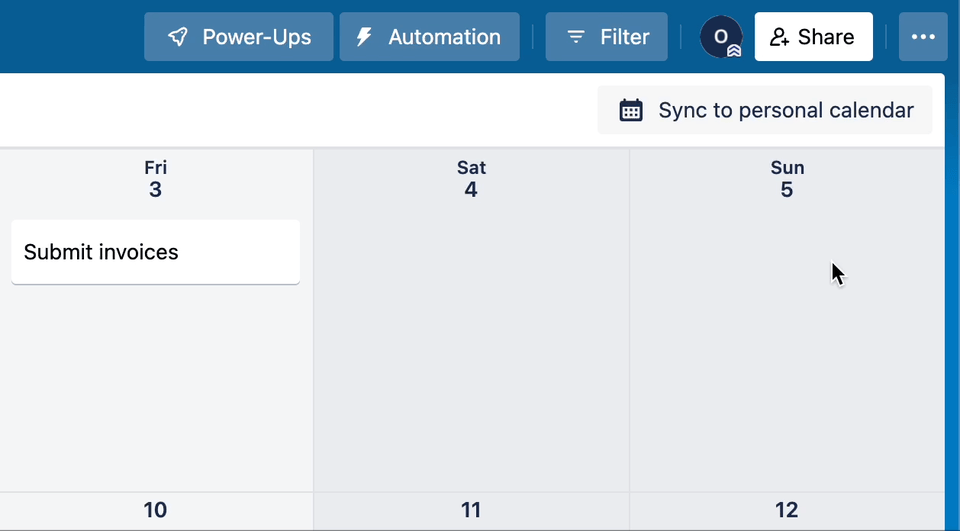Select the Fri 3 day header
This screenshot has width=960, height=531.
(x=155, y=179)
